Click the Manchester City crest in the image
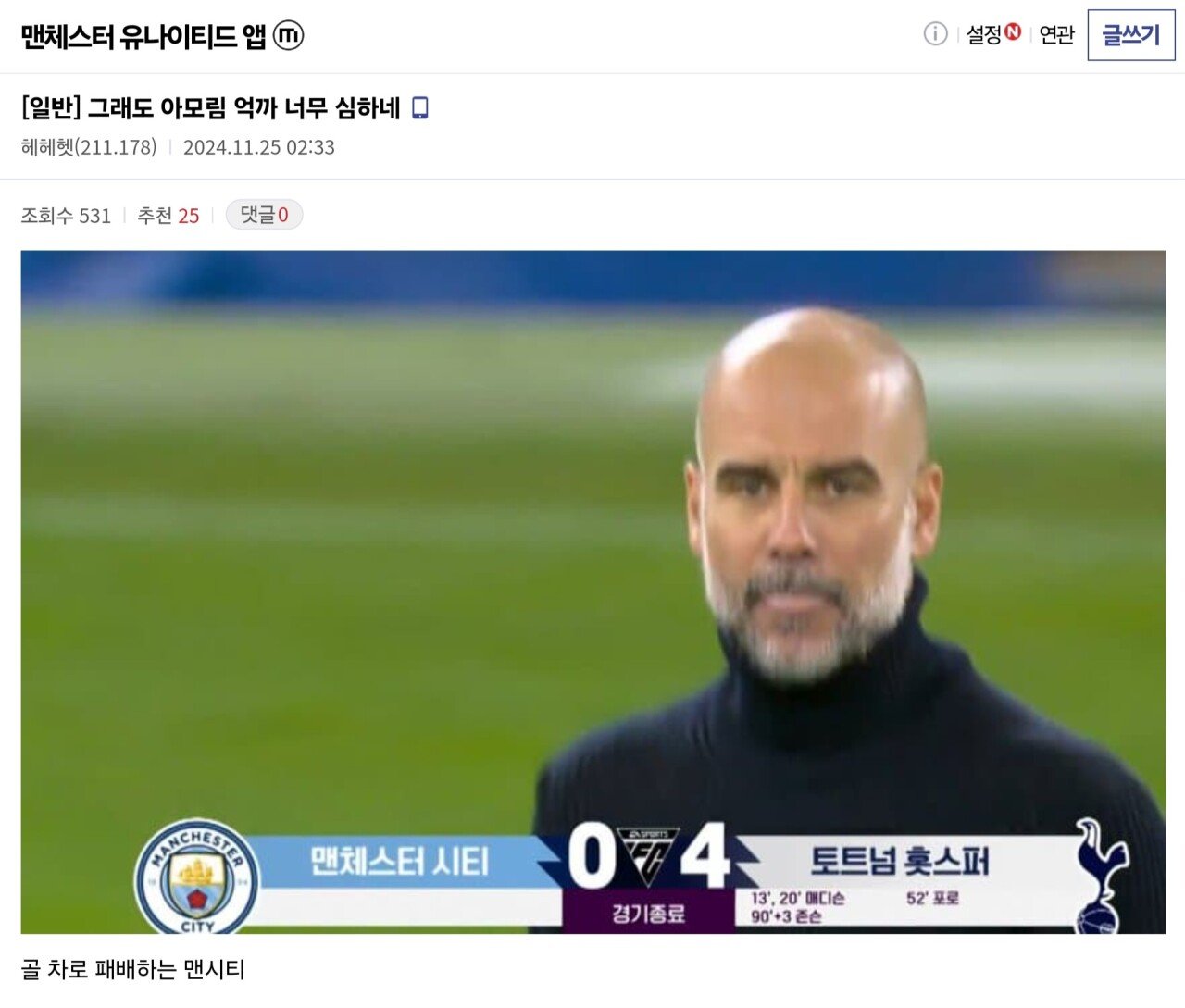The image size is (1185, 1008). click(197, 876)
